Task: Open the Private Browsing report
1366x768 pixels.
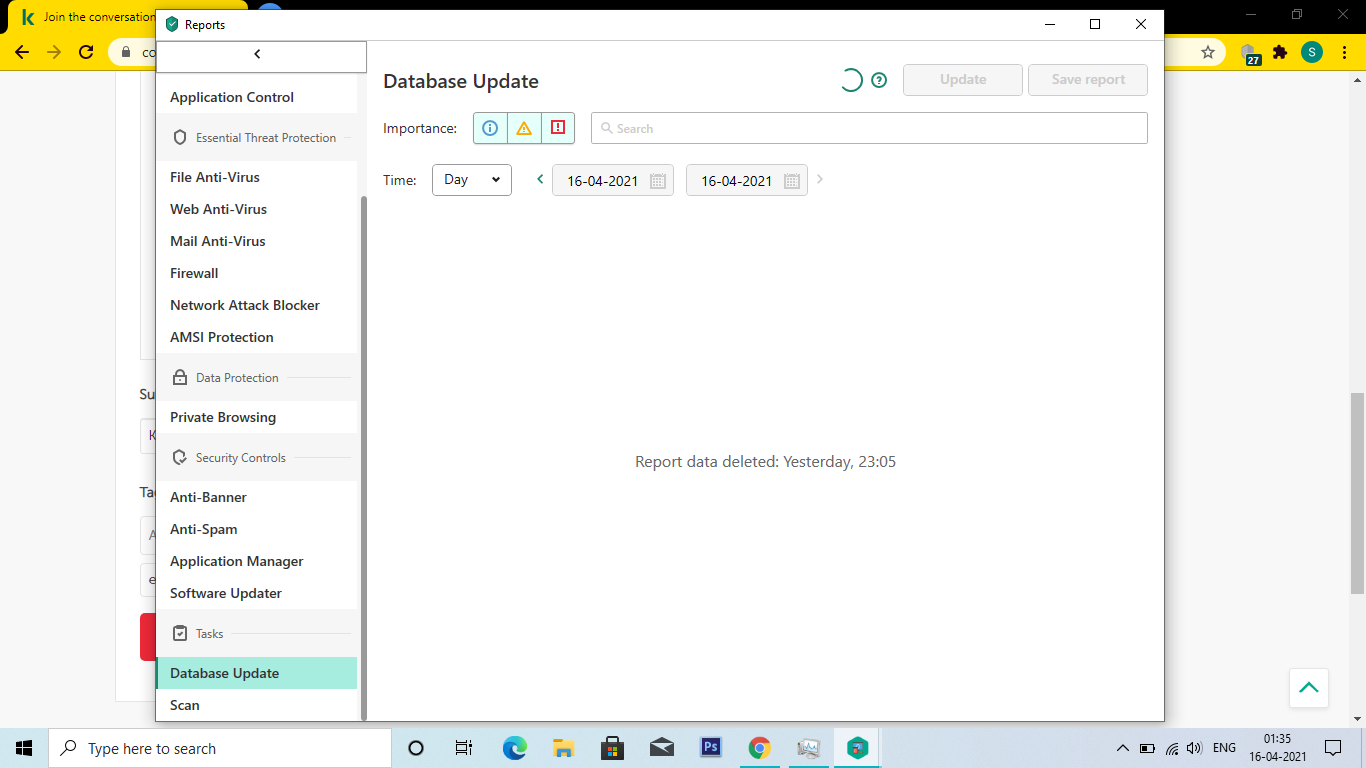Action: 256,417
